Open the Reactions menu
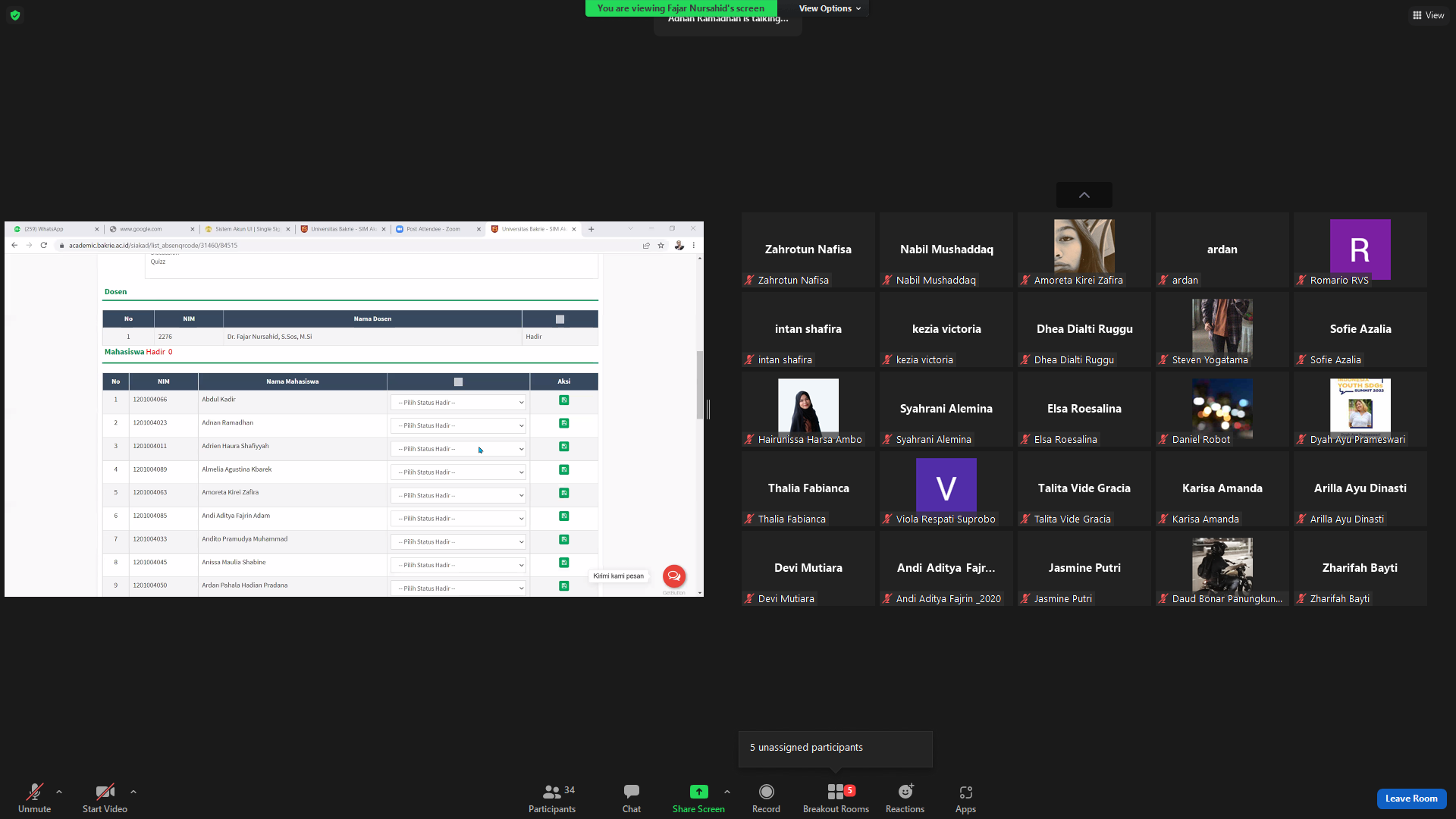 905,798
